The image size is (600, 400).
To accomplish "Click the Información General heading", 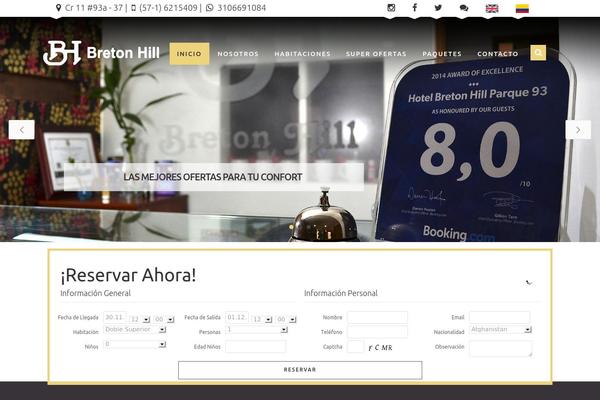I will pos(95,293).
